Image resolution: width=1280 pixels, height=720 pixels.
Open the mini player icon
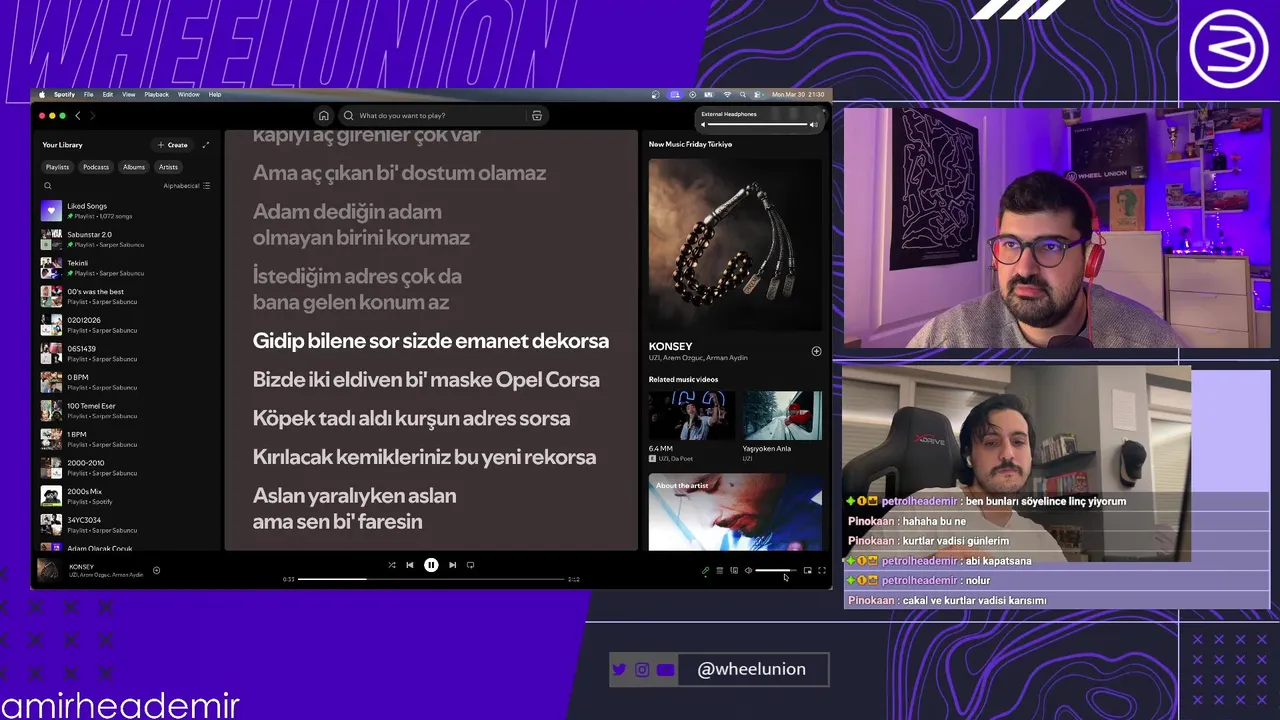click(807, 571)
